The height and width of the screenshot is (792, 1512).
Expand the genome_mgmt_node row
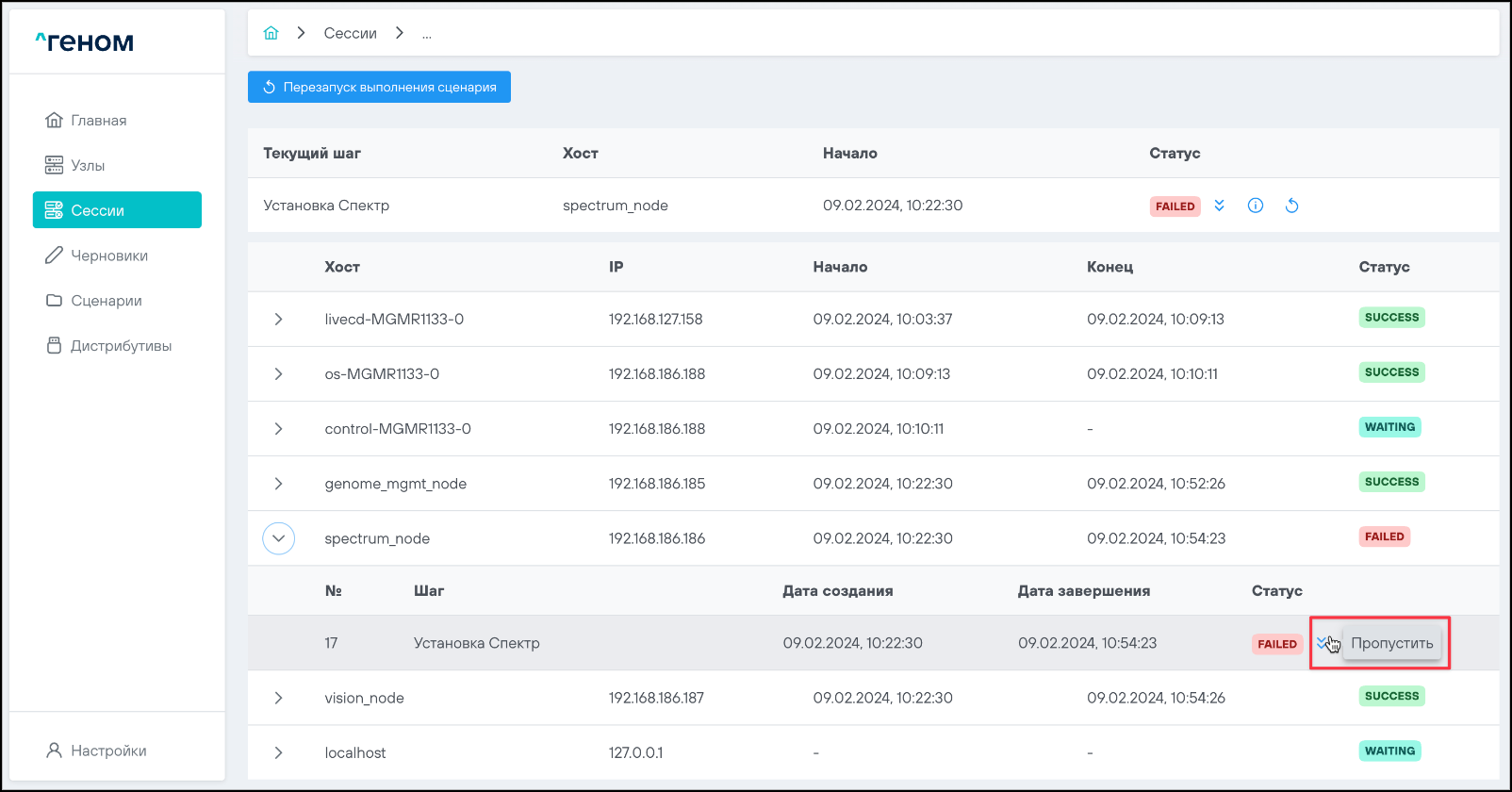[278, 484]
